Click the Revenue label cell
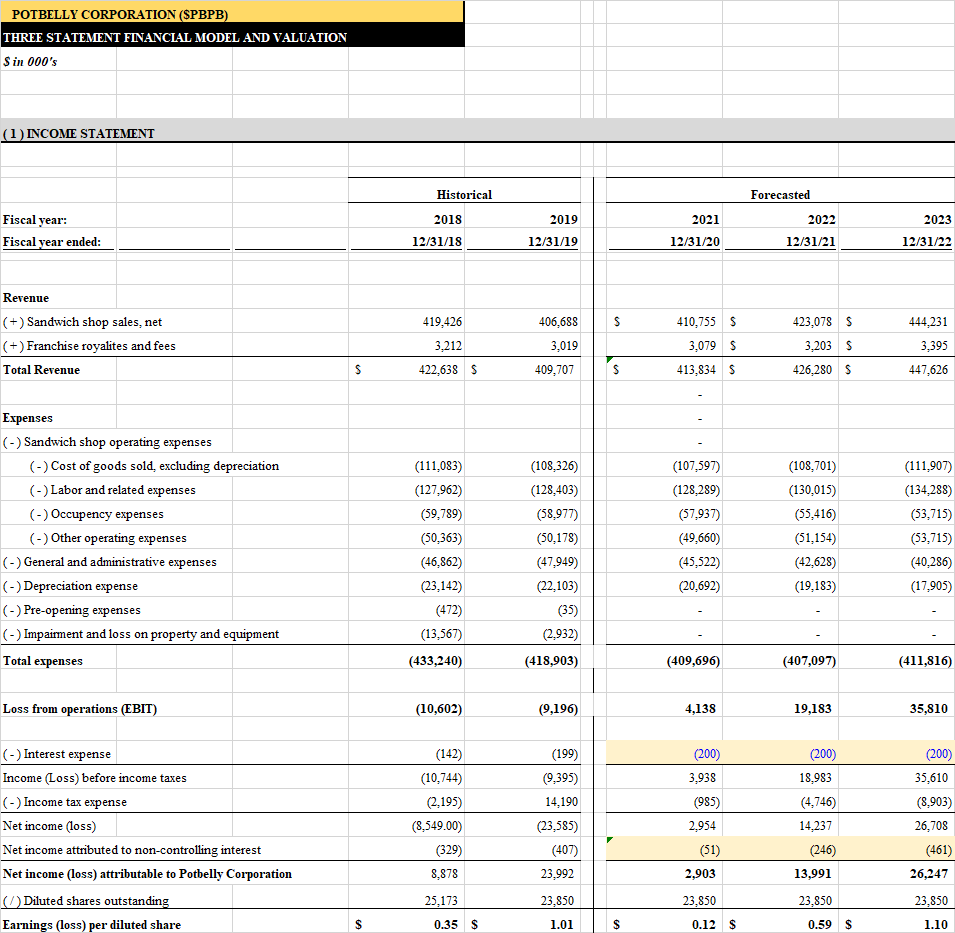This screenshot has width=955, height=933. pos(58,298)
